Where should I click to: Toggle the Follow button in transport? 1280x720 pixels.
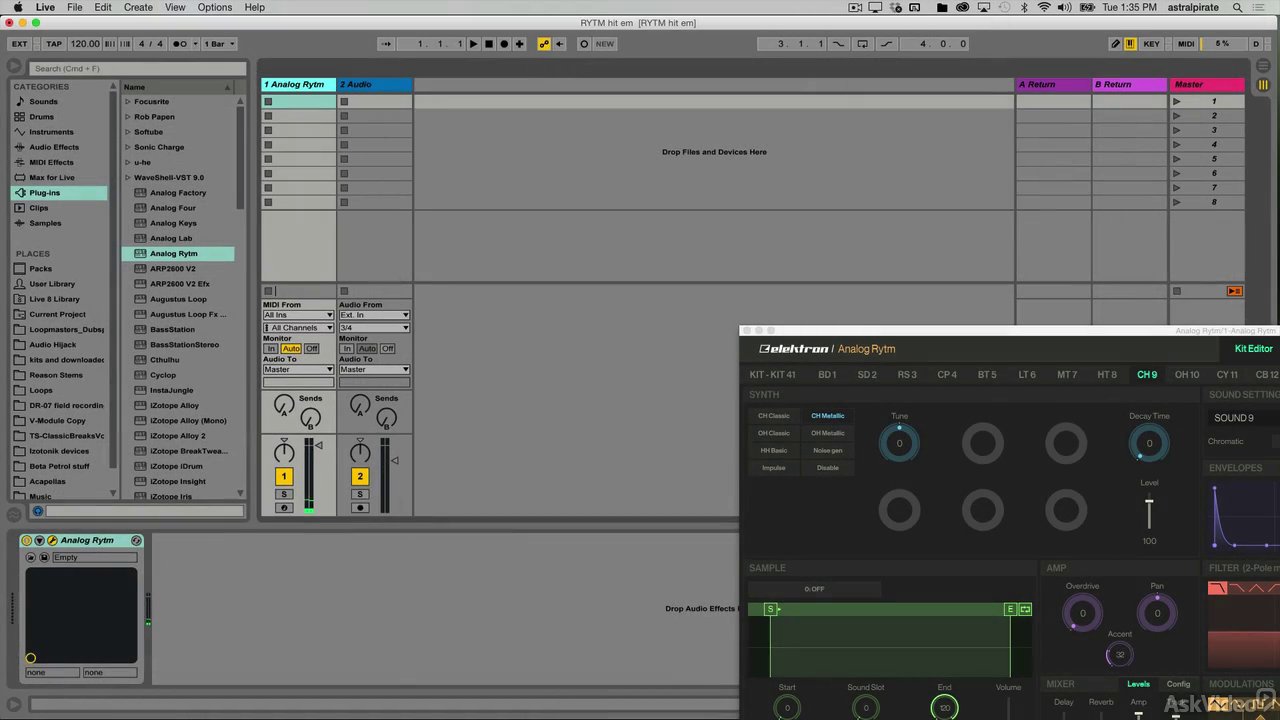click(x=386, y=44)
